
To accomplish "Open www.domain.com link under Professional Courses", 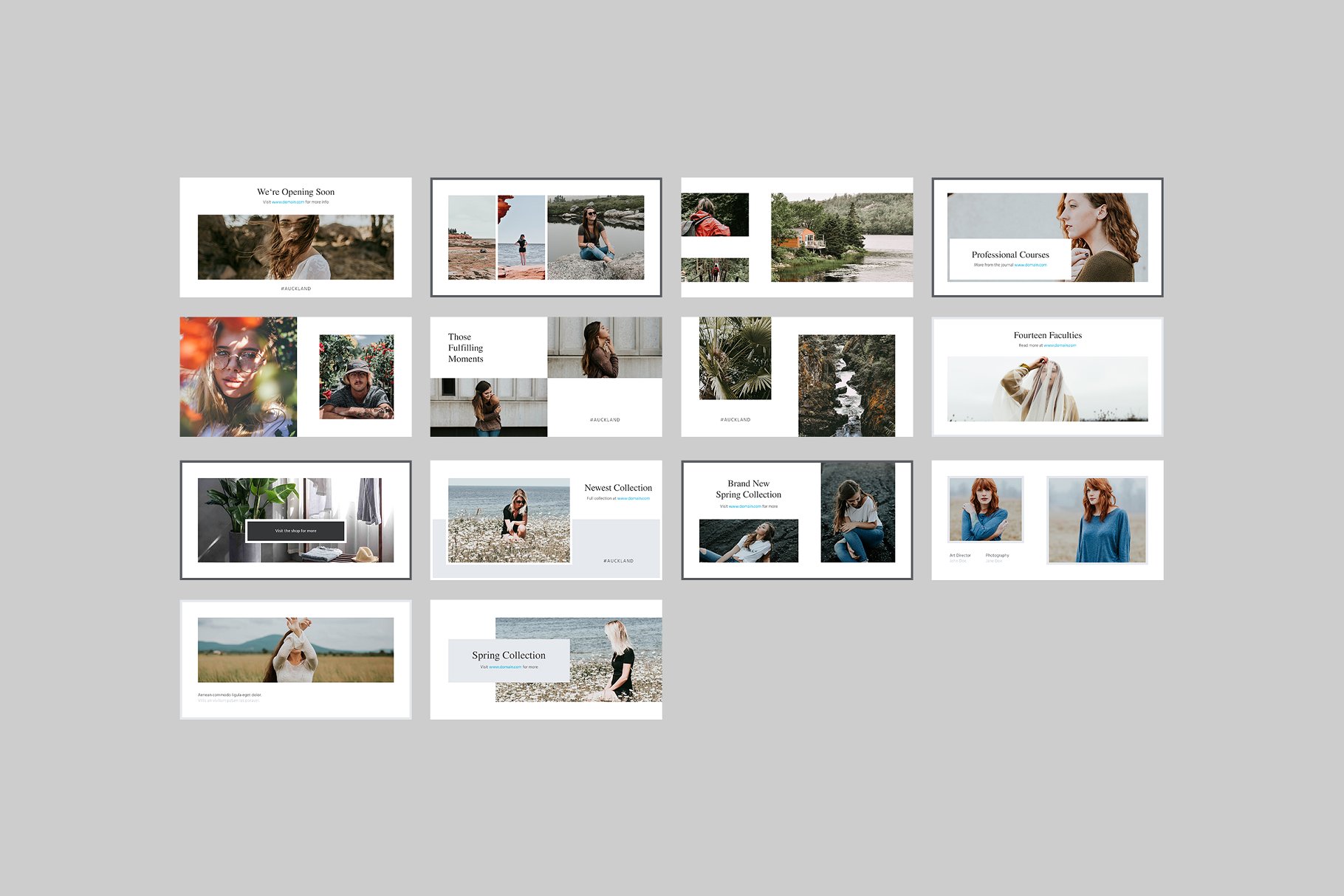I will click(x=1030, y=265).
